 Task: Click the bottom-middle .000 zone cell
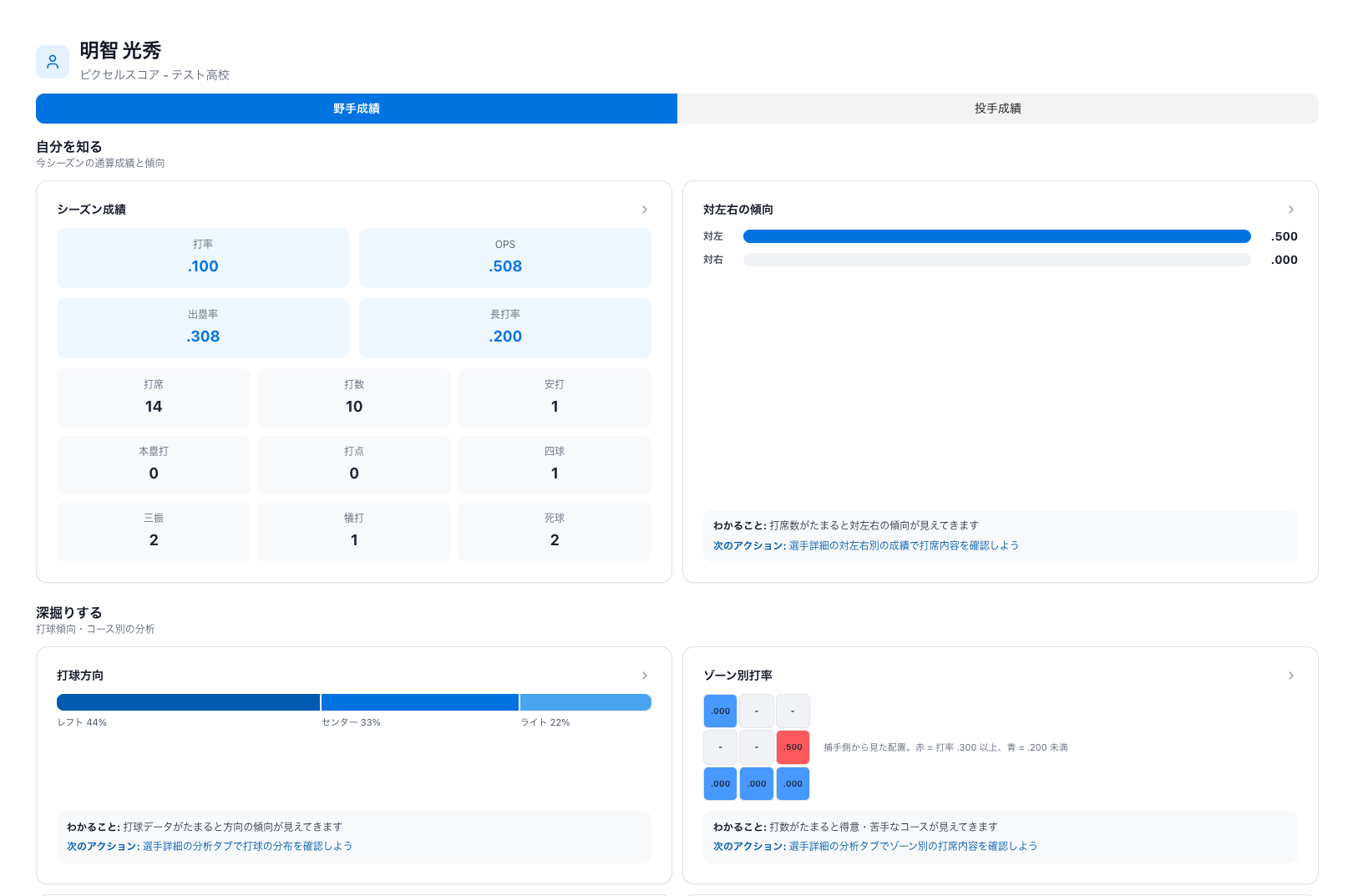click(757, 784)
